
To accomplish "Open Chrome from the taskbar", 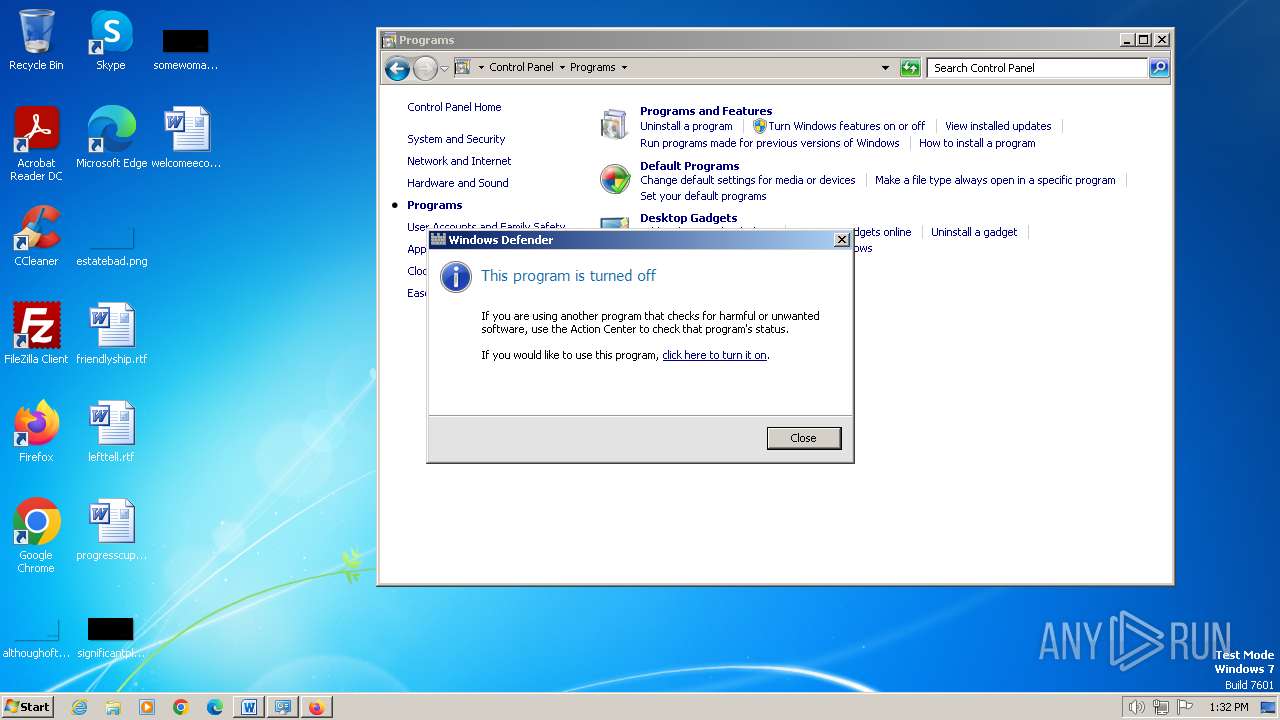I will tap(181, 707).
